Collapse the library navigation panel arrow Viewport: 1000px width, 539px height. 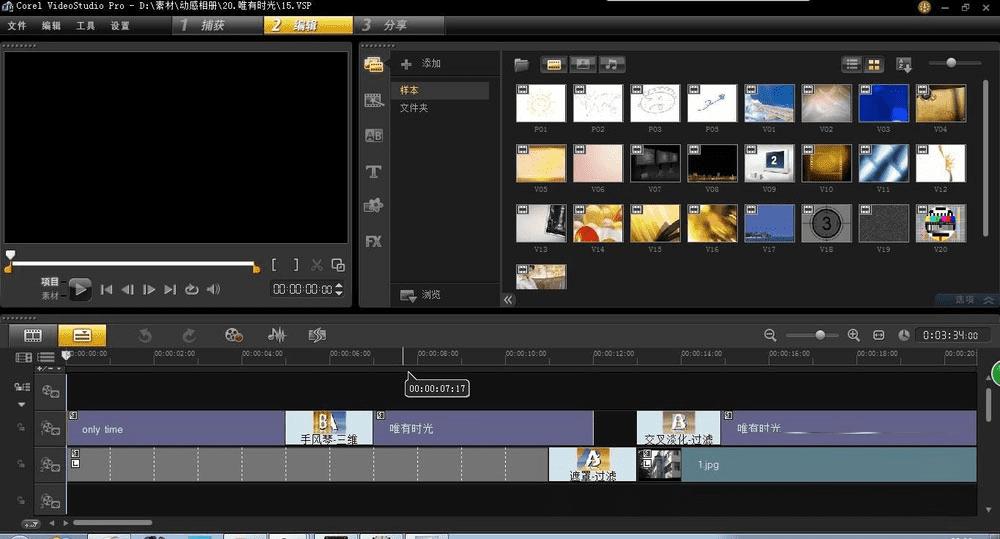point(508,299)
